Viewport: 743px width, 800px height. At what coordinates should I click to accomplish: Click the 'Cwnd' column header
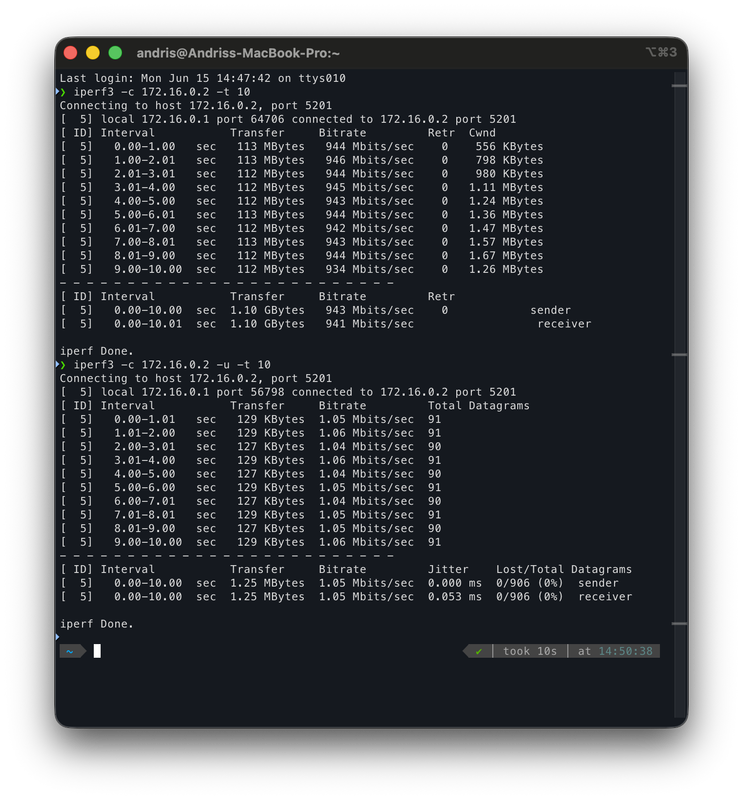(x=482, y=133)
